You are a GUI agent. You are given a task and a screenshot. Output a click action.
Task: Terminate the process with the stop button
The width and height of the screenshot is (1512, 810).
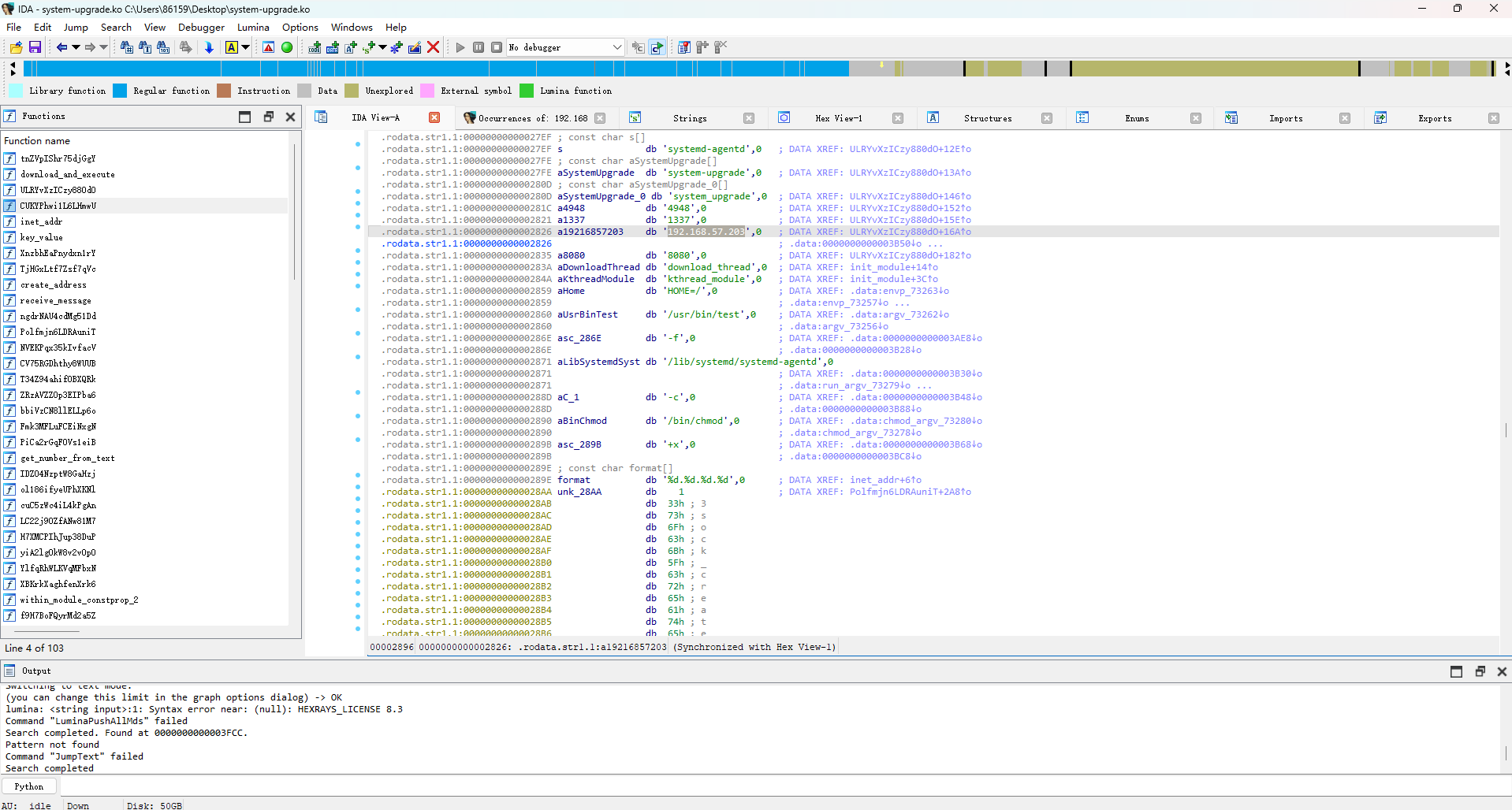[x=497, y=47]
